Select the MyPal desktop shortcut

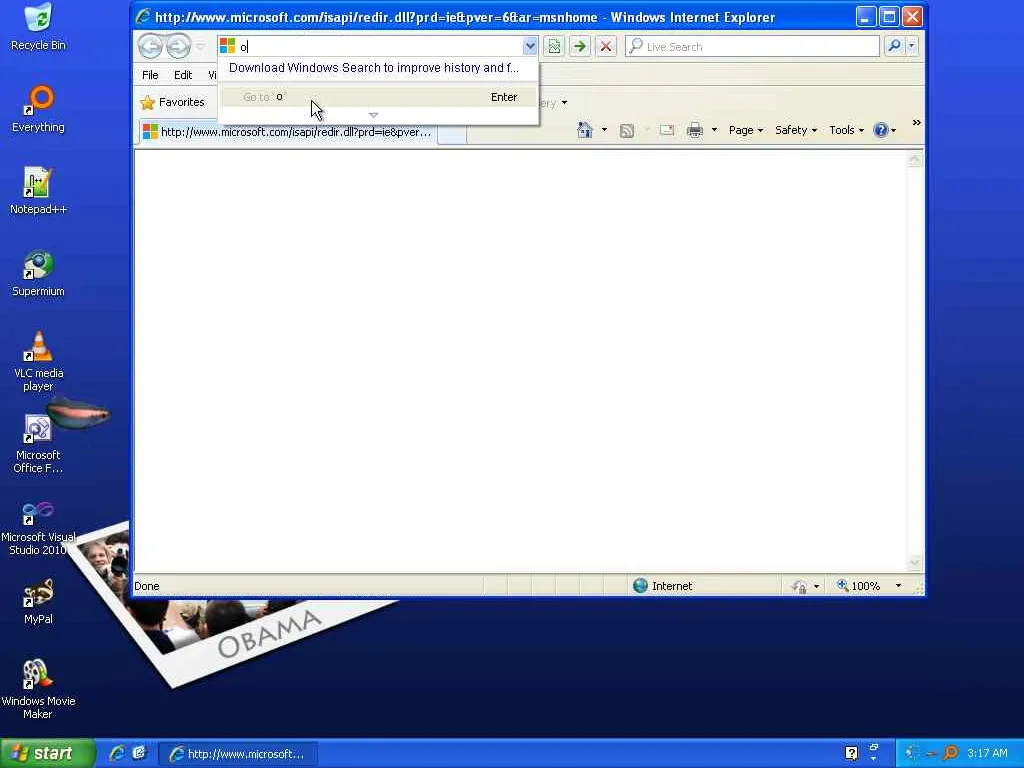pyautogui.click(x=39, y=601)
